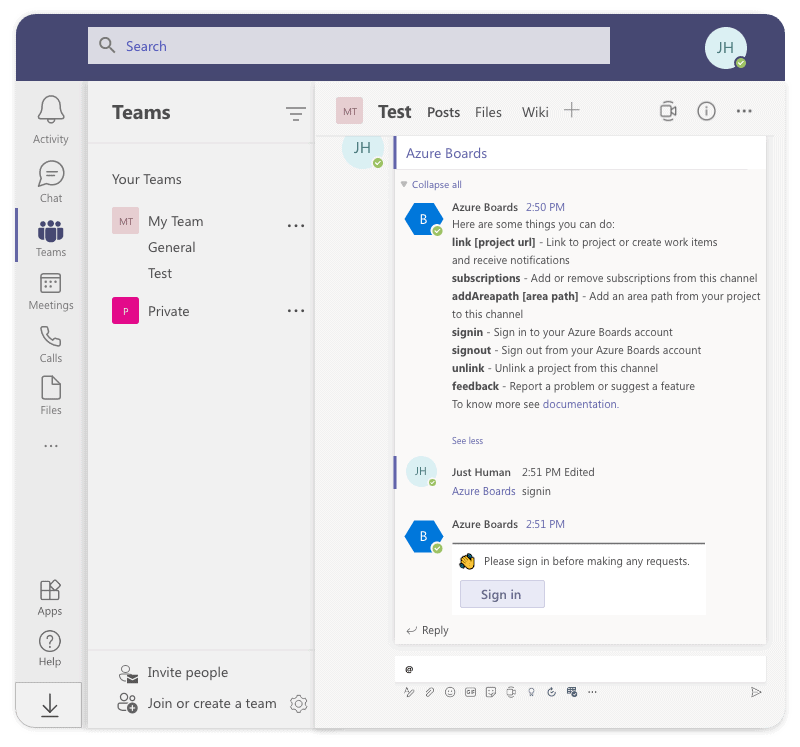Open the Sticker picker

pos(491,692)
